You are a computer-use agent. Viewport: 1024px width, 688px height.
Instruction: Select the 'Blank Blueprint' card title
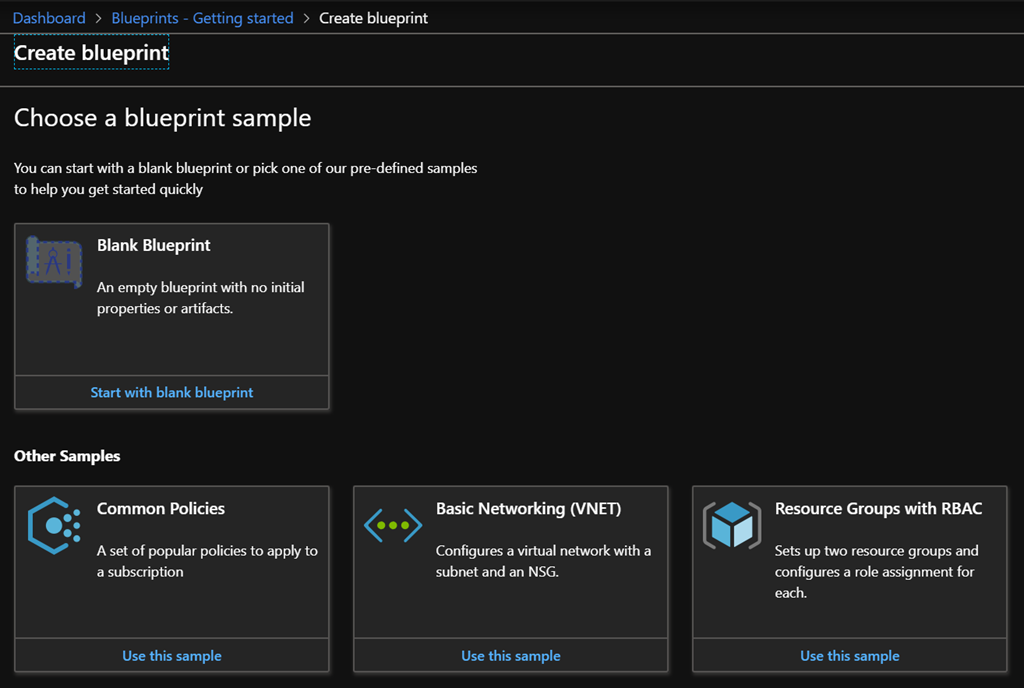pyautogui.click(x=154, y=245)
